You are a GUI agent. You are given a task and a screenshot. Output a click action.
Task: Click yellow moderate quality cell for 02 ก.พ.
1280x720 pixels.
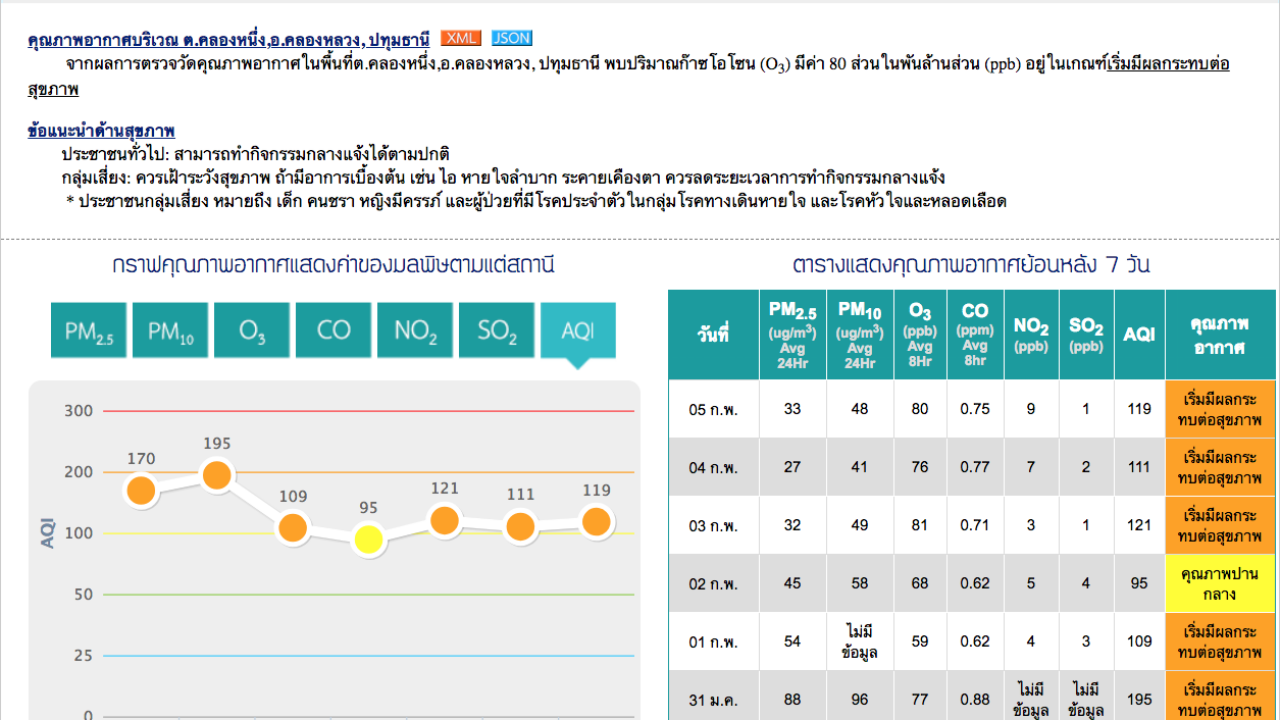tap(1221, 583)
